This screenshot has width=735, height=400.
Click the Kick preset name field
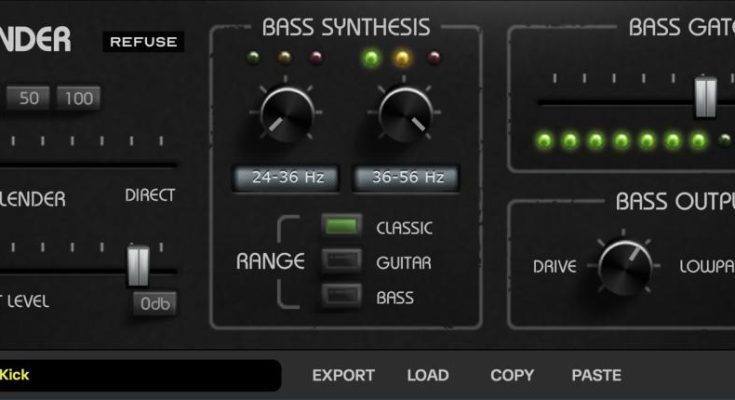click(x=140, y=376)
